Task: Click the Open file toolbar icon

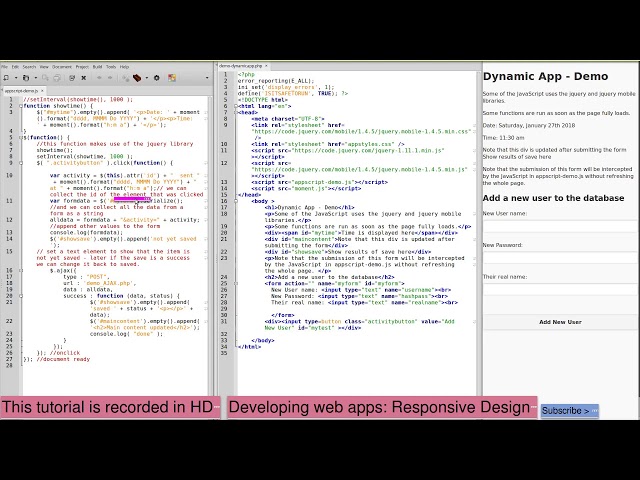Action: (x=26, y=78)
